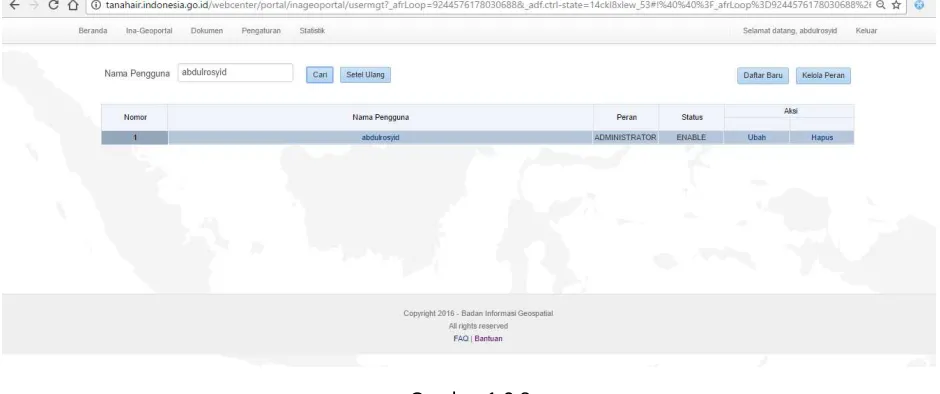Click the Peran column header
940x394 pixels.
click(626, 118)
